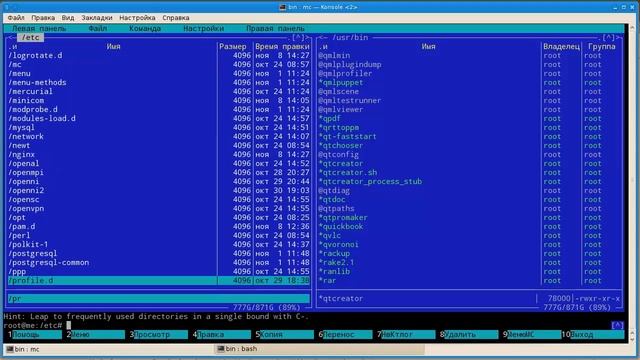Screen dimensions: 640x360
Task: Select *qt-faststart file
Action: tap(347, 136)
